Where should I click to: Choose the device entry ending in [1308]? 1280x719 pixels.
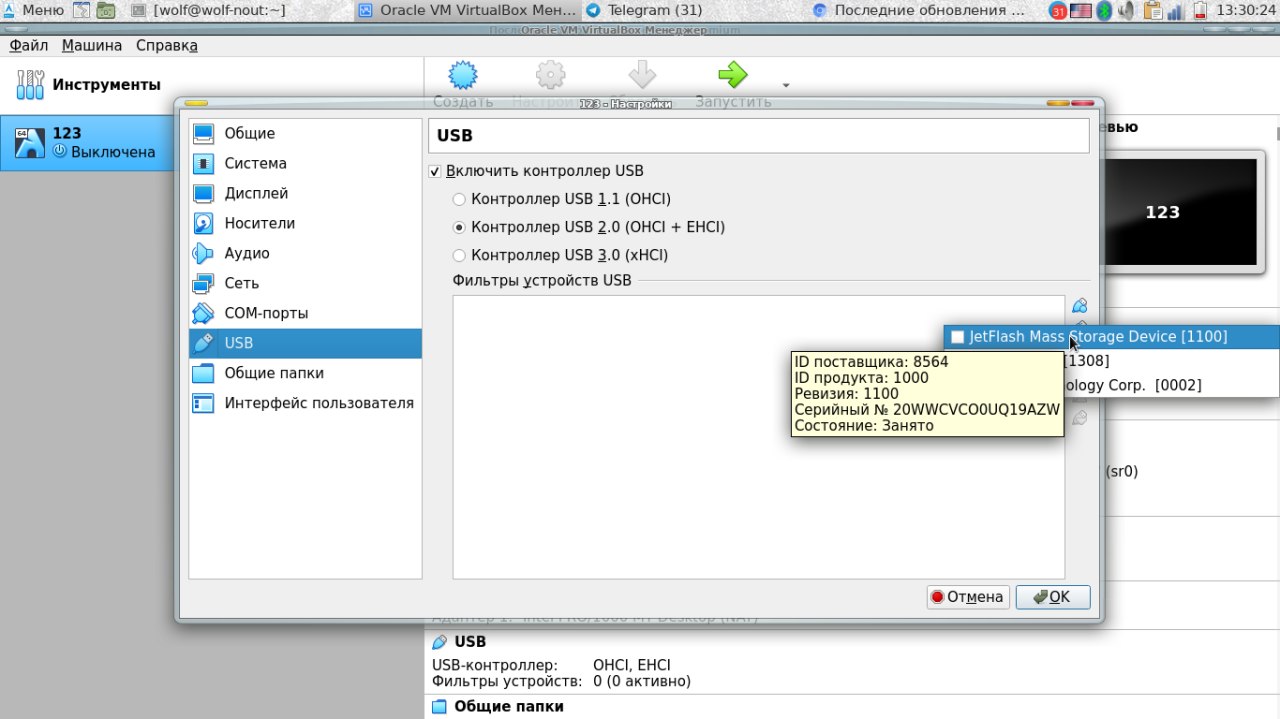pyautogui.click(x=1170, y=361)
